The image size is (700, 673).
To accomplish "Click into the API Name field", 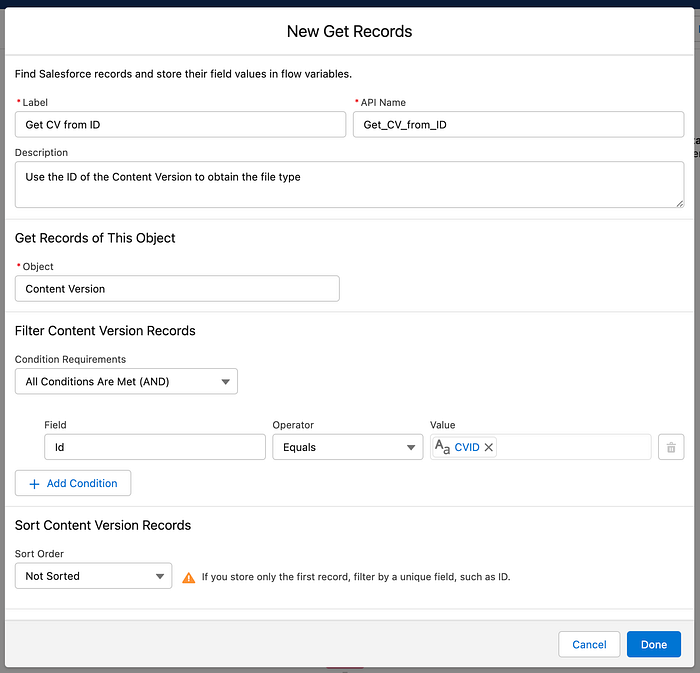I will click(518, 124).
